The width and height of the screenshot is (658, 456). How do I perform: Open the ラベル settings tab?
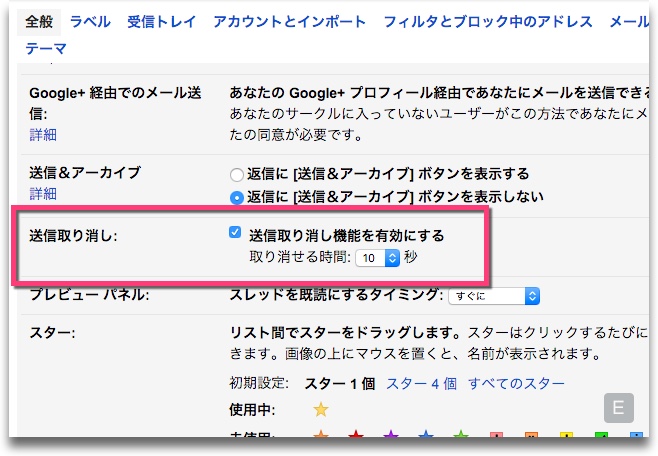pos(90,21)
